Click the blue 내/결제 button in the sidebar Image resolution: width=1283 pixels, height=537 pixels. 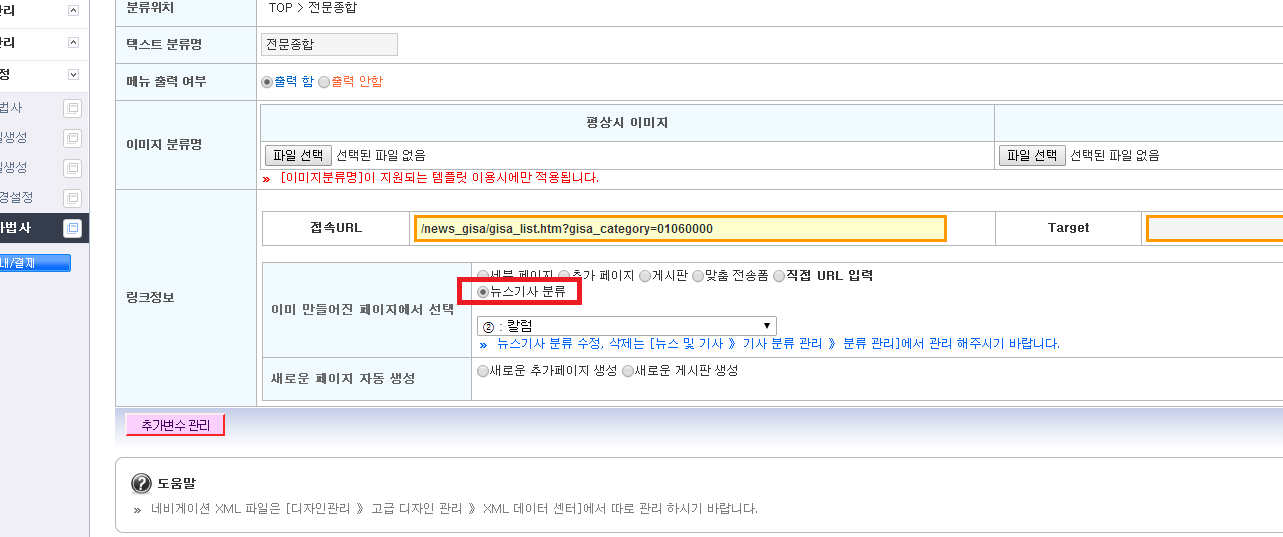(x=35, y=263)
